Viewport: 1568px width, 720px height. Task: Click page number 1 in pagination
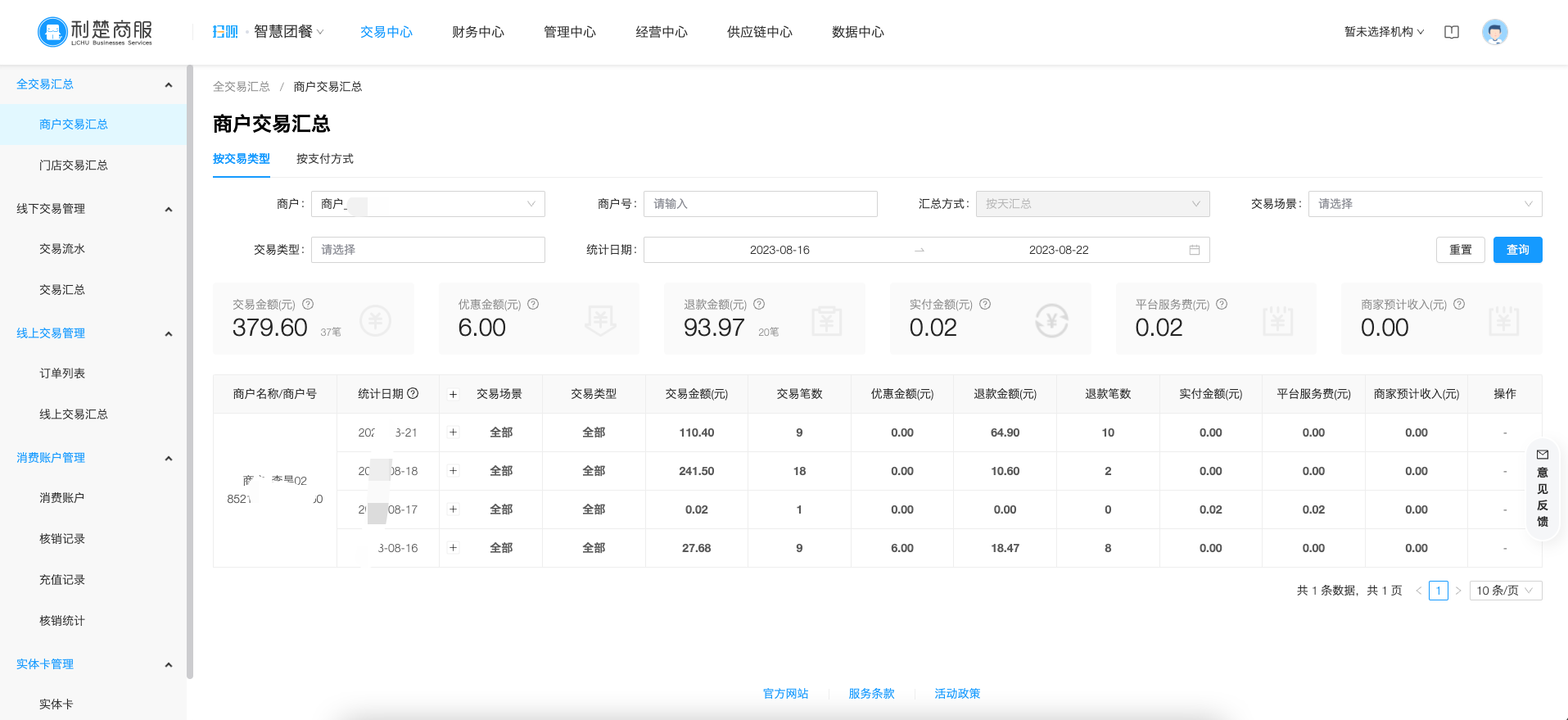point(1439,591)
